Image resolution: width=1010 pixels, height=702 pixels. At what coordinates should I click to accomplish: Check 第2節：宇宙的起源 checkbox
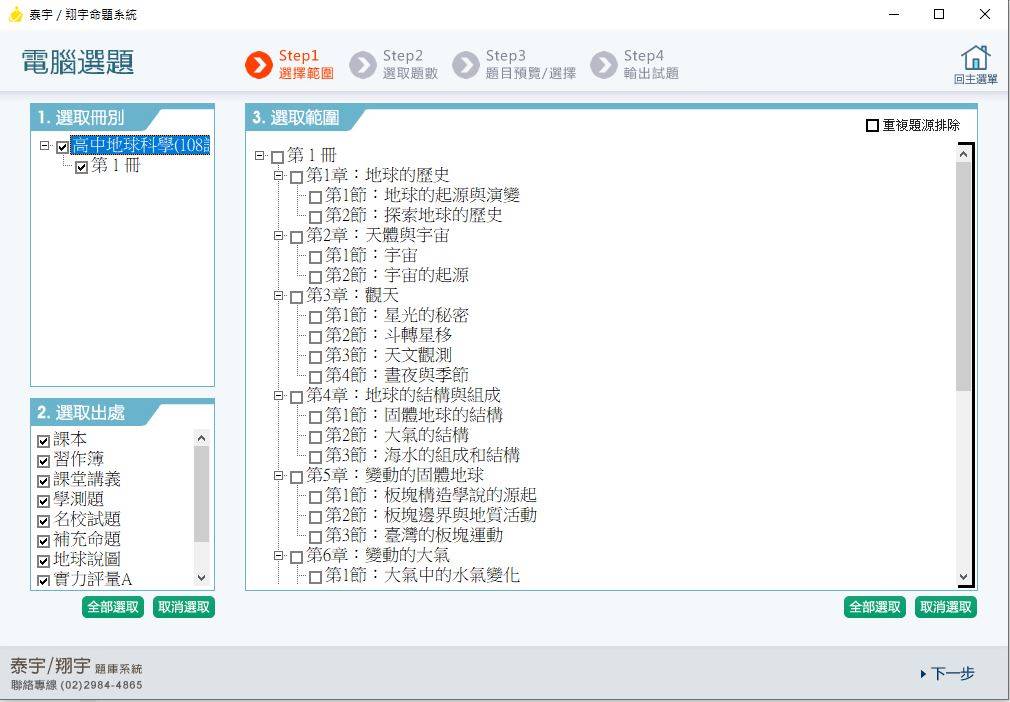[x=316, y=278]
